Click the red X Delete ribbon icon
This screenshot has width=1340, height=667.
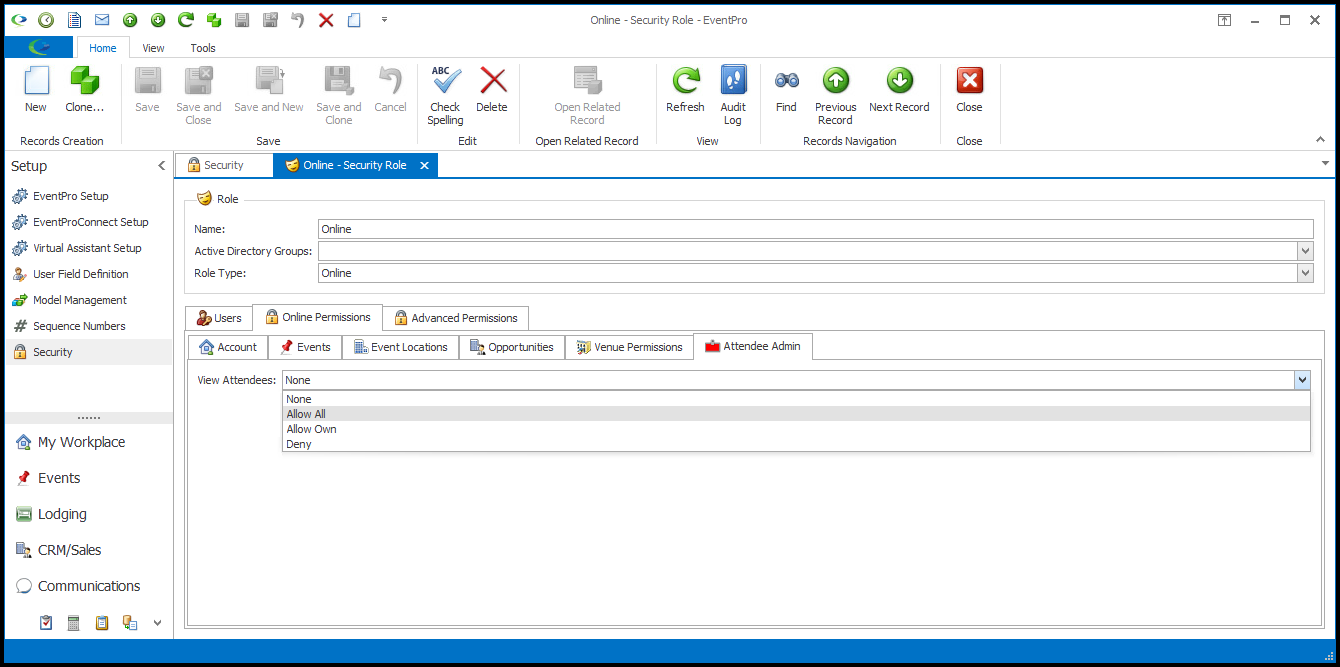[492, 81]
